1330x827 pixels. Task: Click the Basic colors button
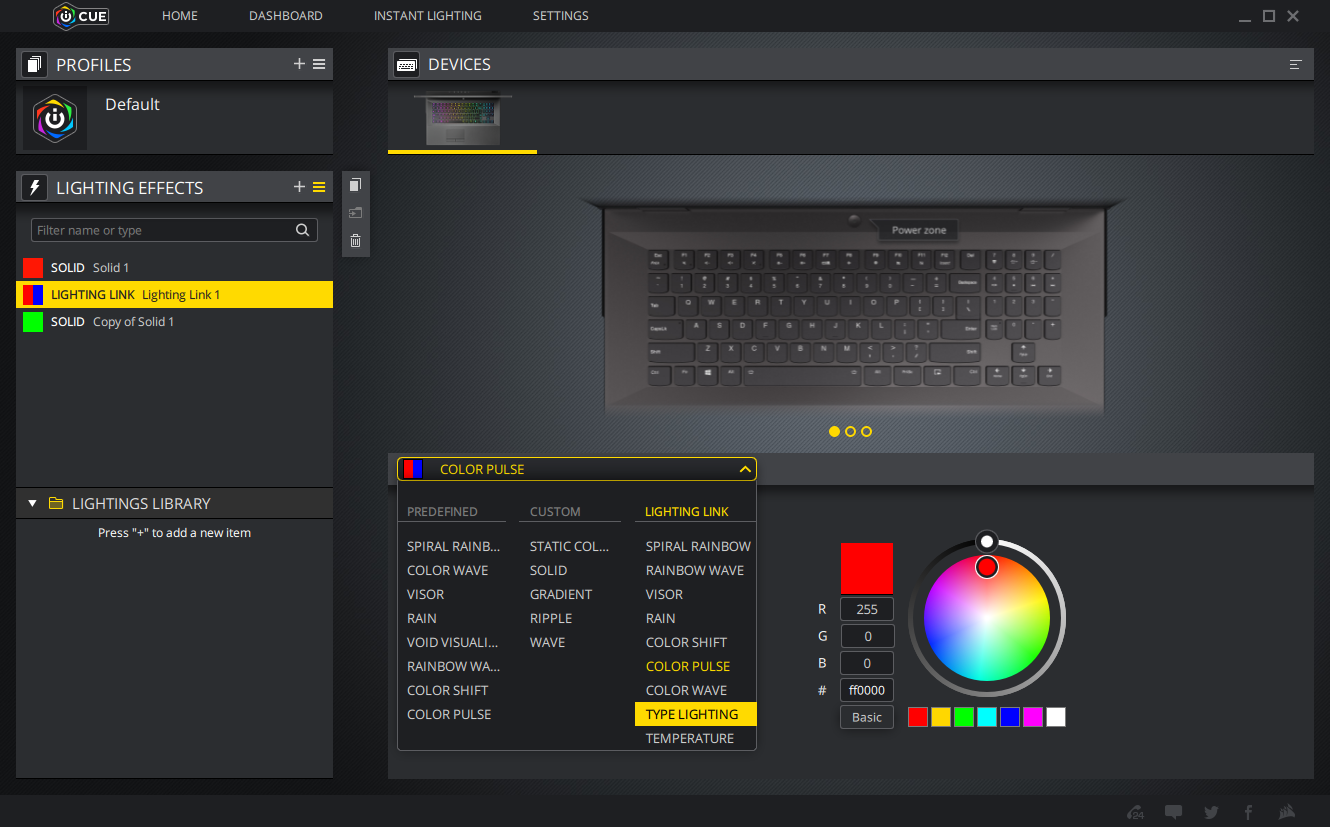867,717
